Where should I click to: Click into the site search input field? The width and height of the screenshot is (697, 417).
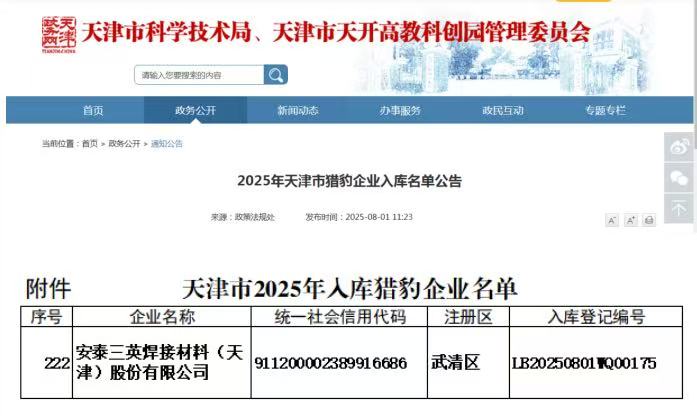(x=198, y=75)
